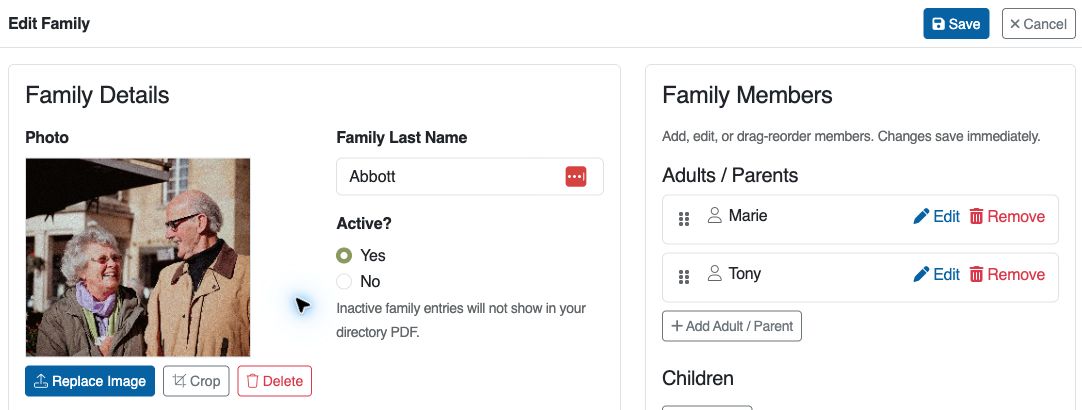Click the Children heading
The width and height of the screenshot is (1082, 410).
tap(698, 378)
